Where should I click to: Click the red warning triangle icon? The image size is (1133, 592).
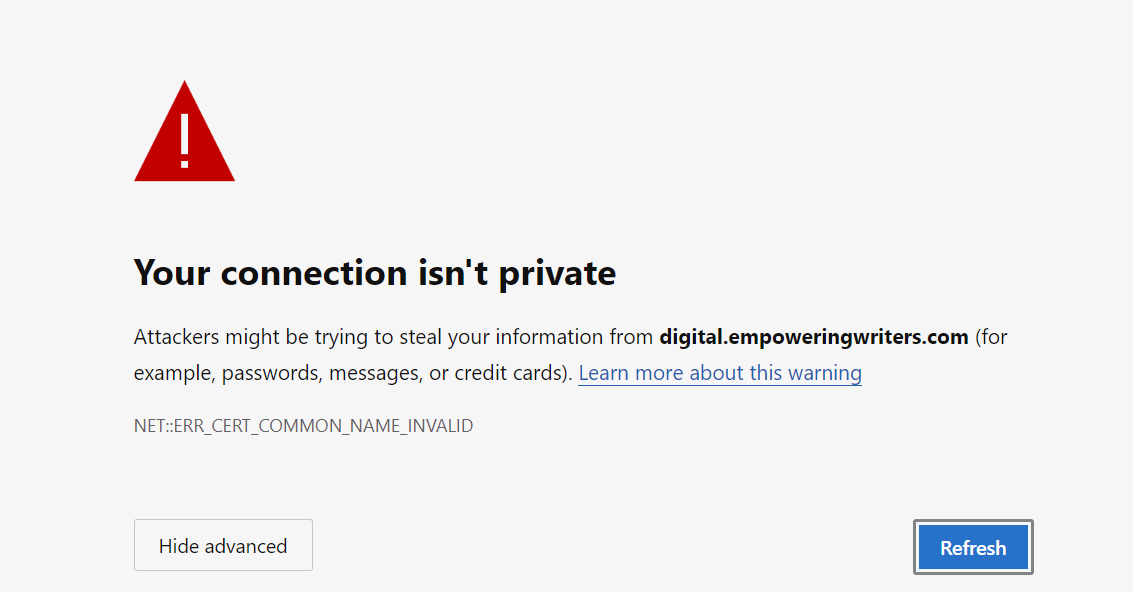click(x=184, y=131)
